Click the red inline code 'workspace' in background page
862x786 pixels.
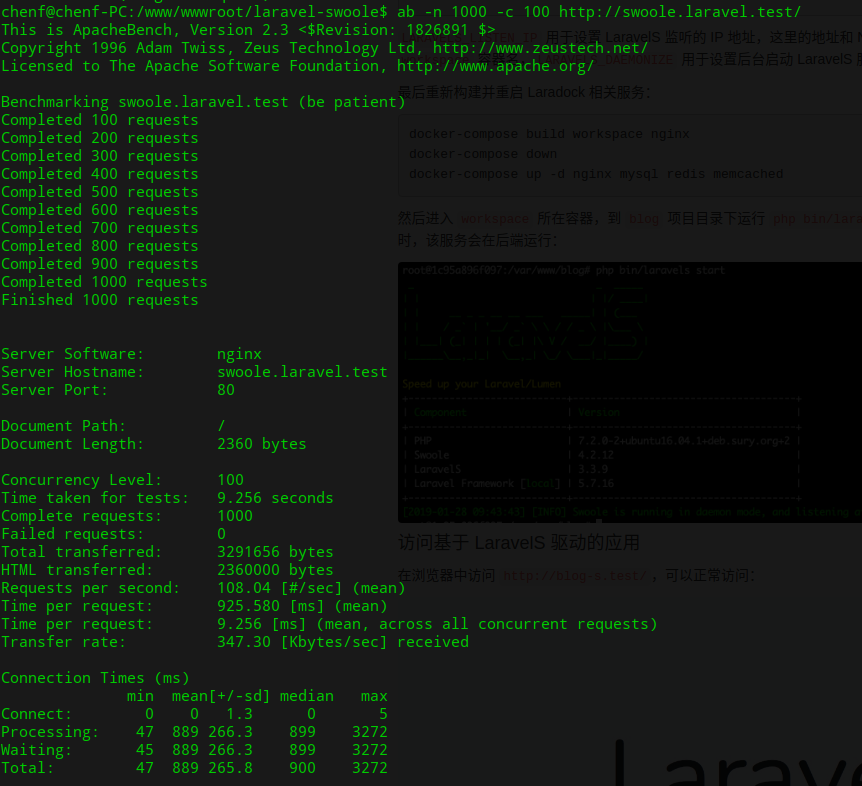494,219
